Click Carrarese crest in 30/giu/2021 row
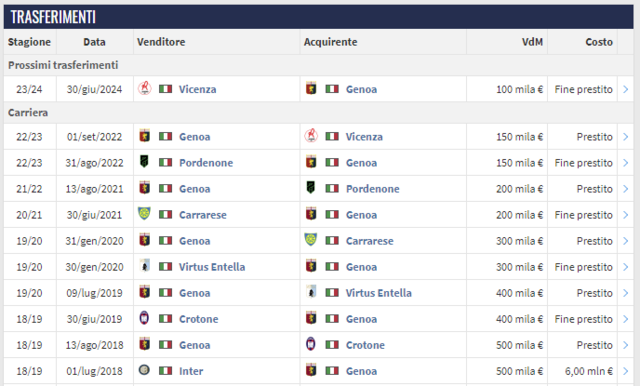Screen dimensions: 640x386 point(144,213)
